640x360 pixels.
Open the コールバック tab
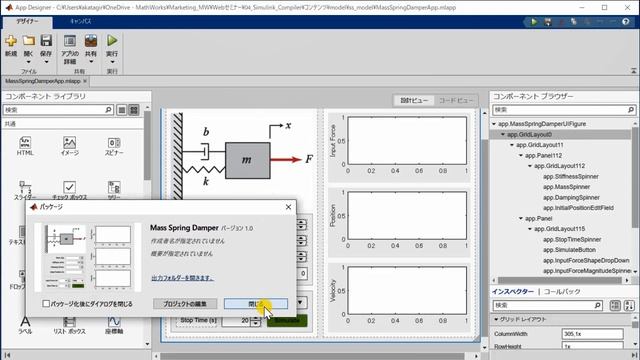click(562, 291)
